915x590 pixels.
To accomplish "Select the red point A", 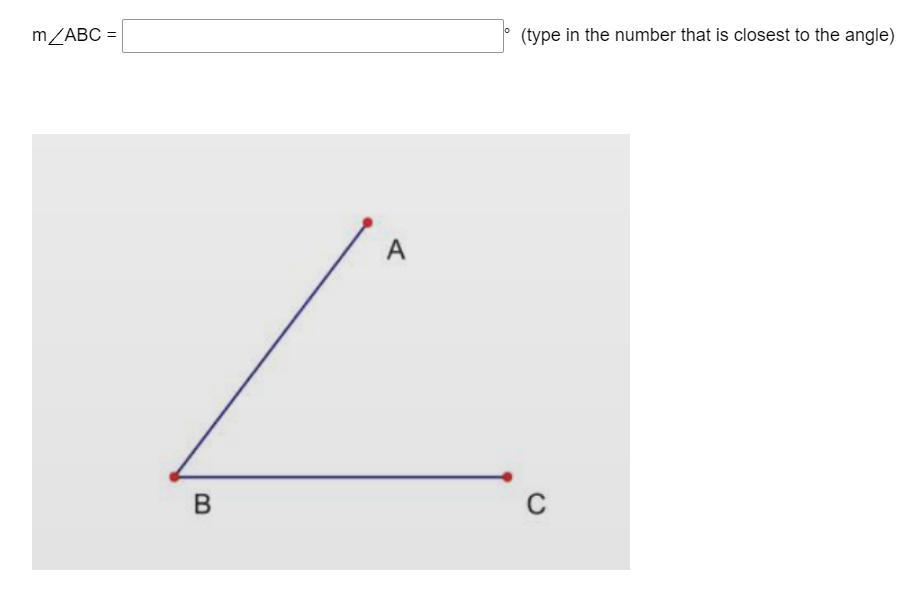I will pos(368,222).
